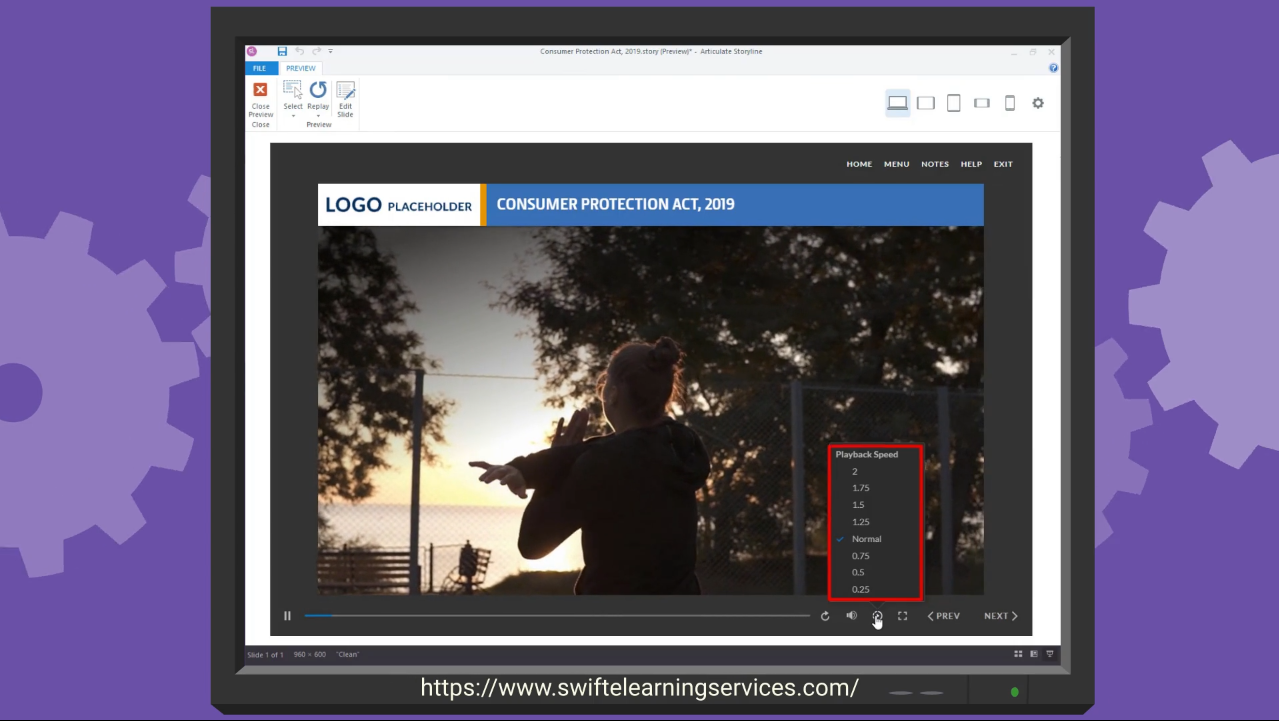
Task: Click the 960 × 600 size in status bar
Action: point(310,655)
